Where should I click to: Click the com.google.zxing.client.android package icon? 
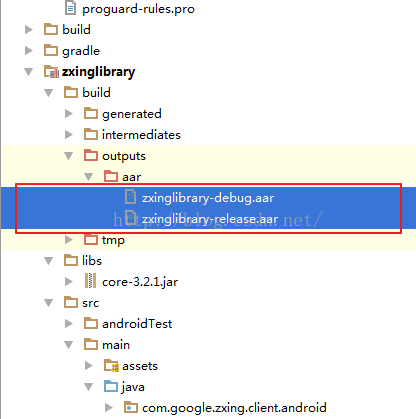pyautogui.click(x=131, y=407)
